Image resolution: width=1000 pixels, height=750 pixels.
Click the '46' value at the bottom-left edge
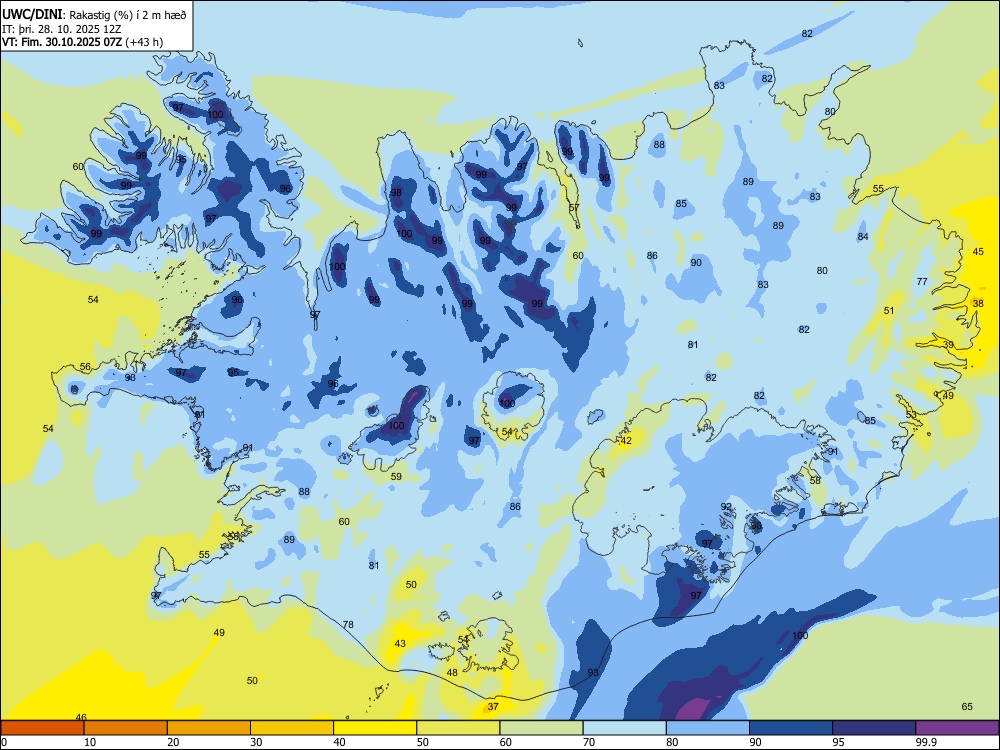pos(81,717)
